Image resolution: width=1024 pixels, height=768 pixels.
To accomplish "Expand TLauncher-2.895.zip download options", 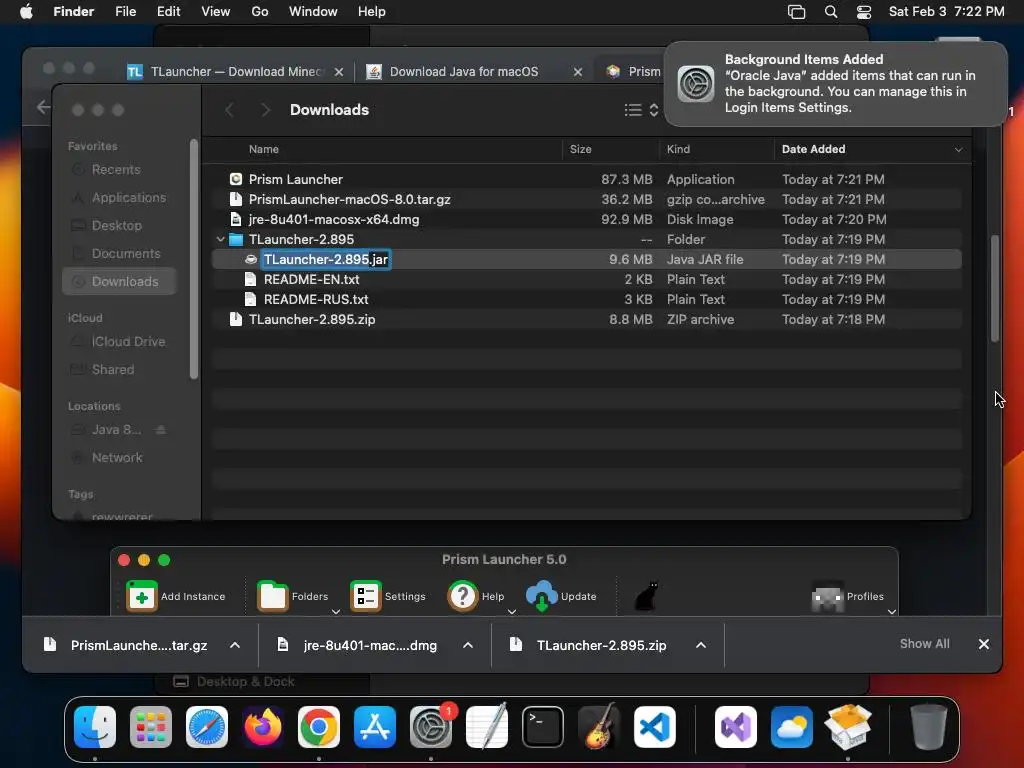I will pos(701,645).
